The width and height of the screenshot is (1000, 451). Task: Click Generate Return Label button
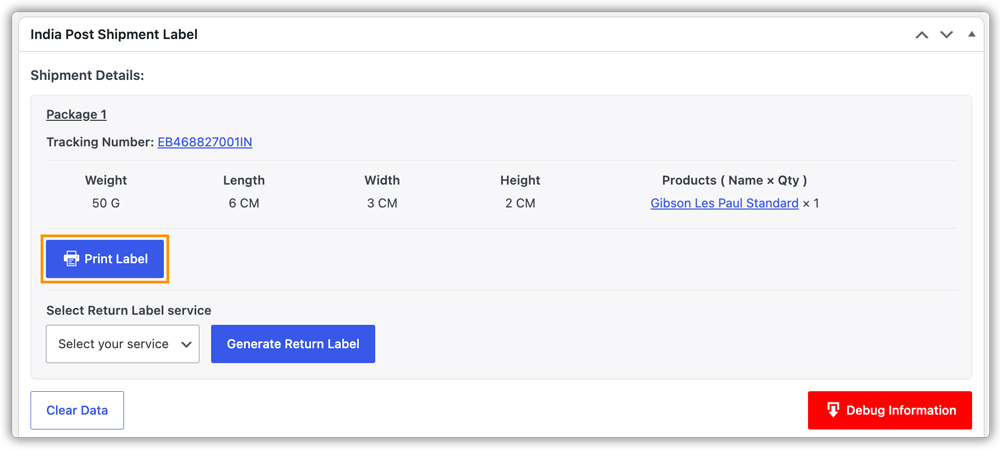click(293, 344)
